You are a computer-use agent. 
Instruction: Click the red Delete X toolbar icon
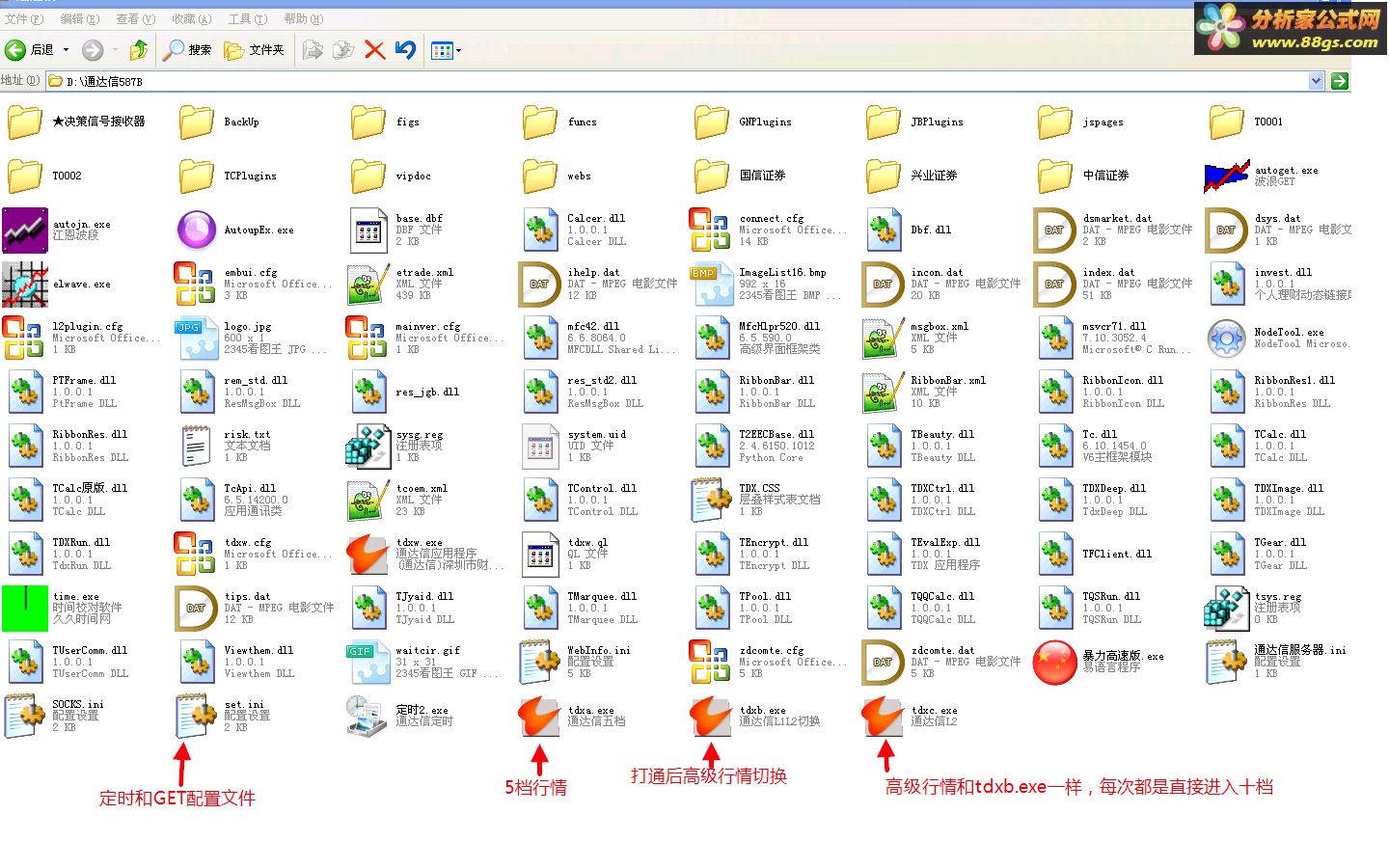pos(375,50)
